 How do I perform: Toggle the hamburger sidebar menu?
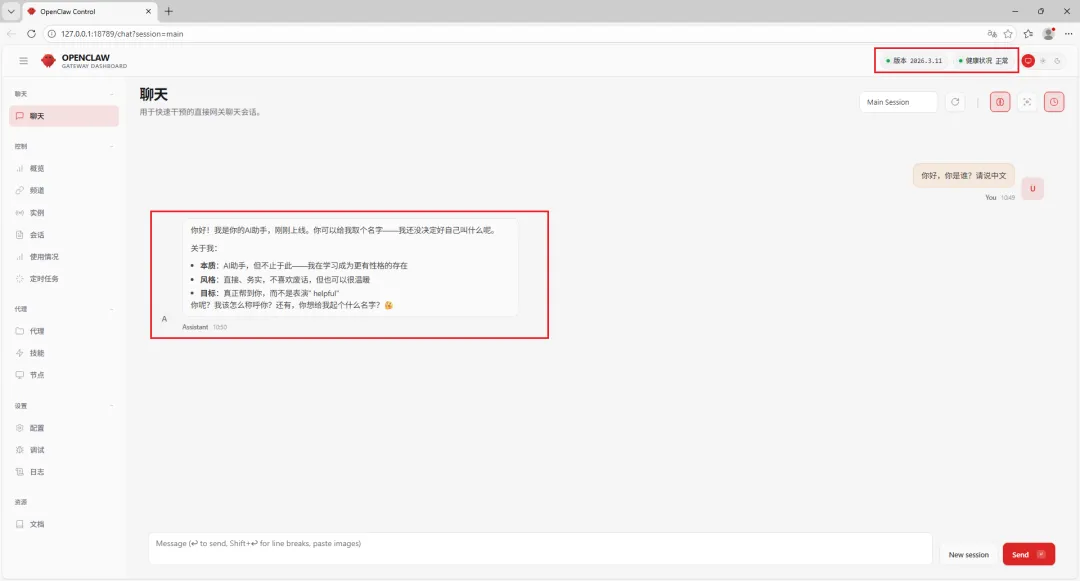[23, 61]
